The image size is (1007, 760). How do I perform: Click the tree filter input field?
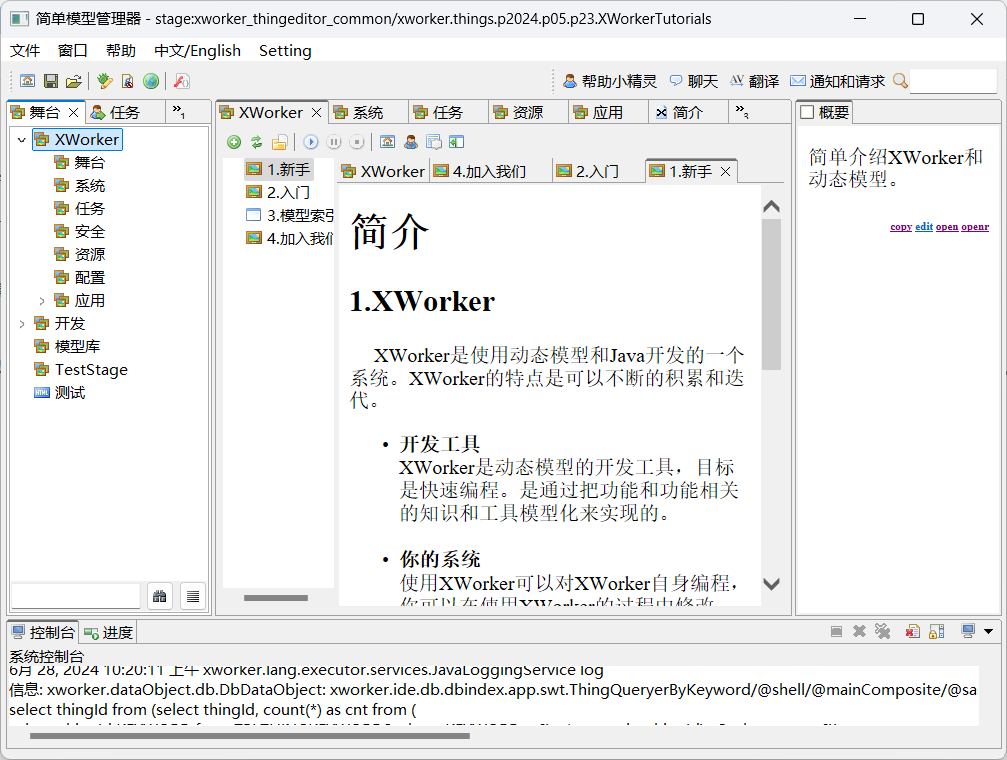pyautogui.click(x=76, y=596)
